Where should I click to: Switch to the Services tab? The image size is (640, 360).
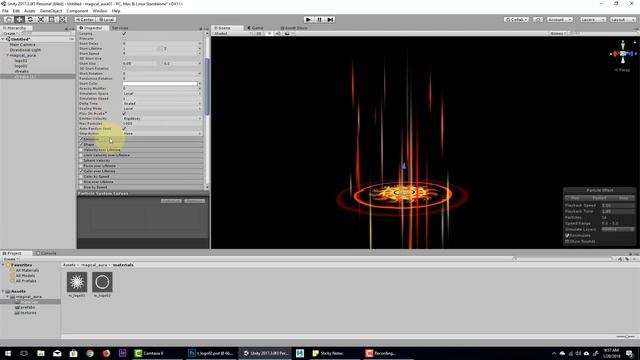tap(120, 28)
